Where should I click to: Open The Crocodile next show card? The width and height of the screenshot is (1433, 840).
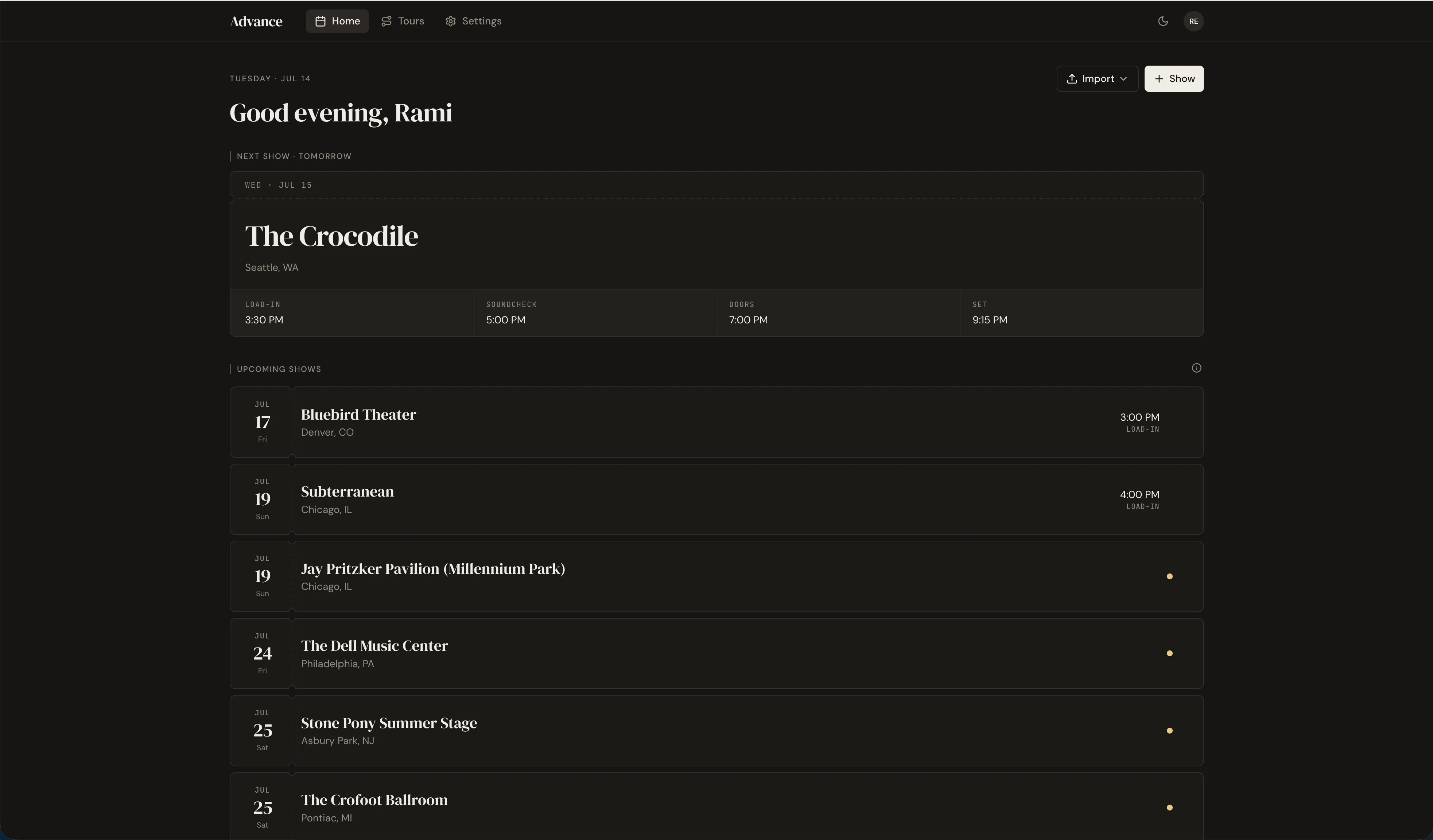click(x=716, y=254)
